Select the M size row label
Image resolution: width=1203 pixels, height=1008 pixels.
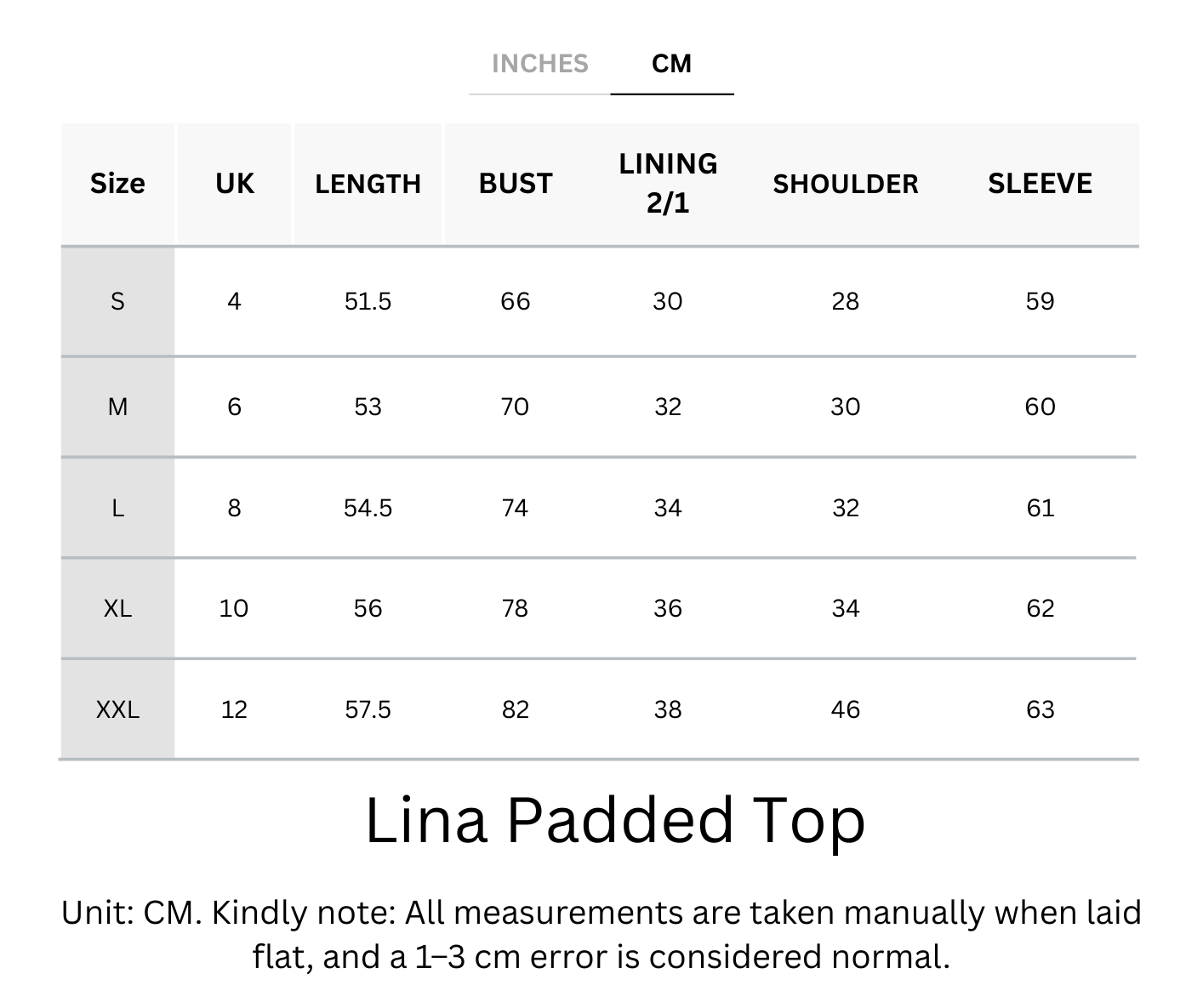click(x=117, y=407)
